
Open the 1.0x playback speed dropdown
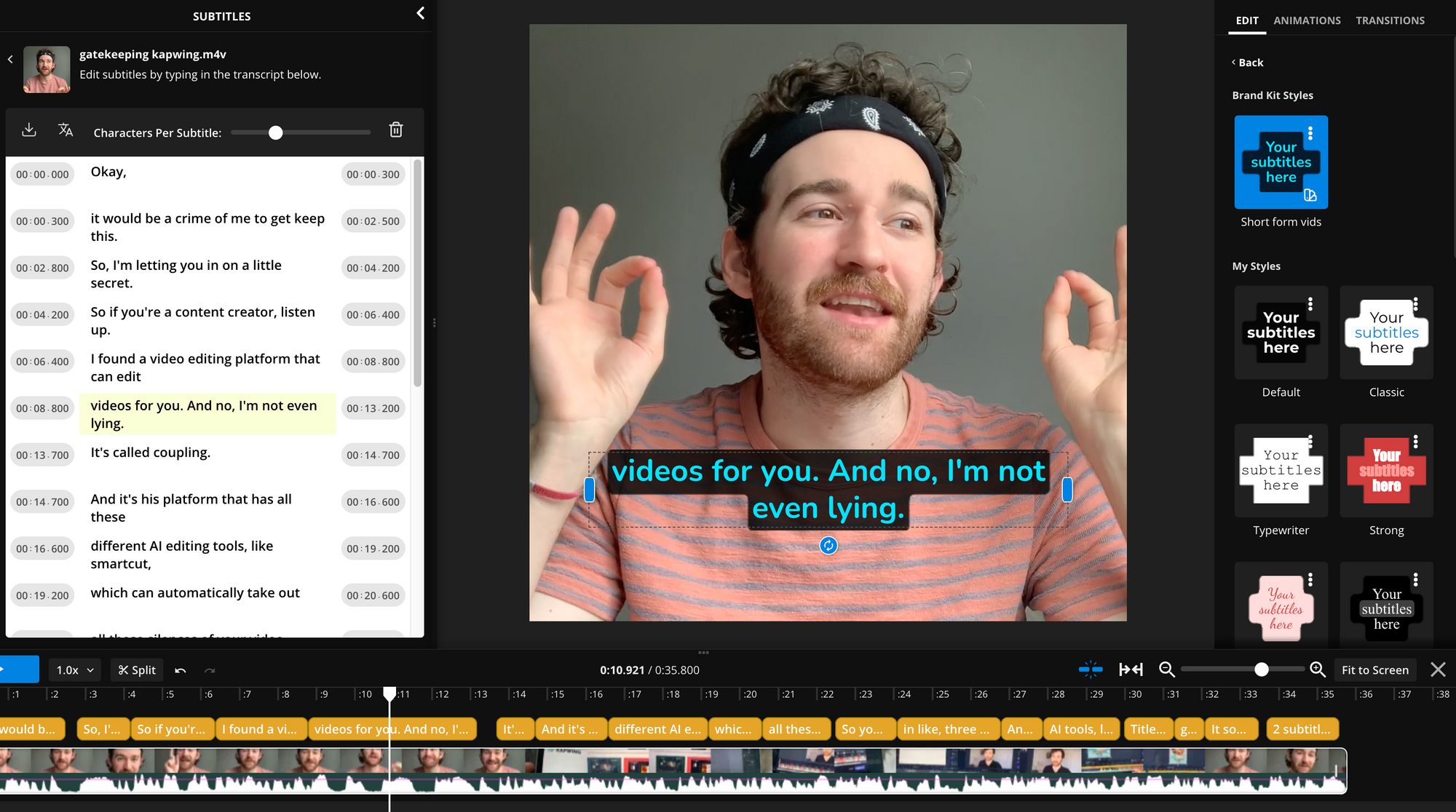(x=75, y=670)
